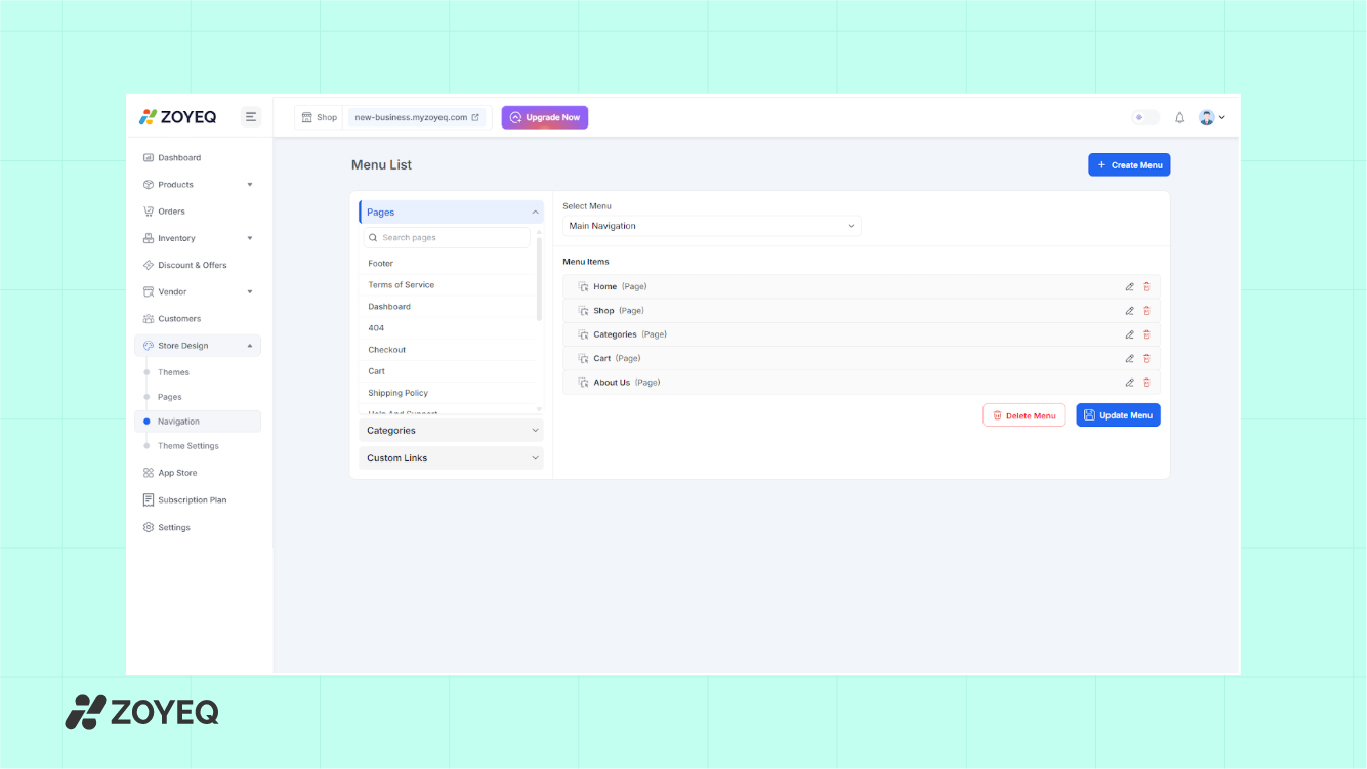Screen dimensions: 1367x769
Task: Click the edit pencil for Home item
Action: point(1129,287)
